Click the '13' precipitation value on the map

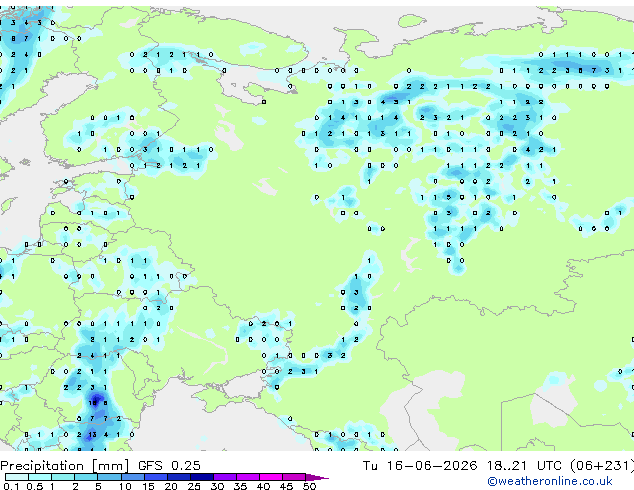coord(93,435)
